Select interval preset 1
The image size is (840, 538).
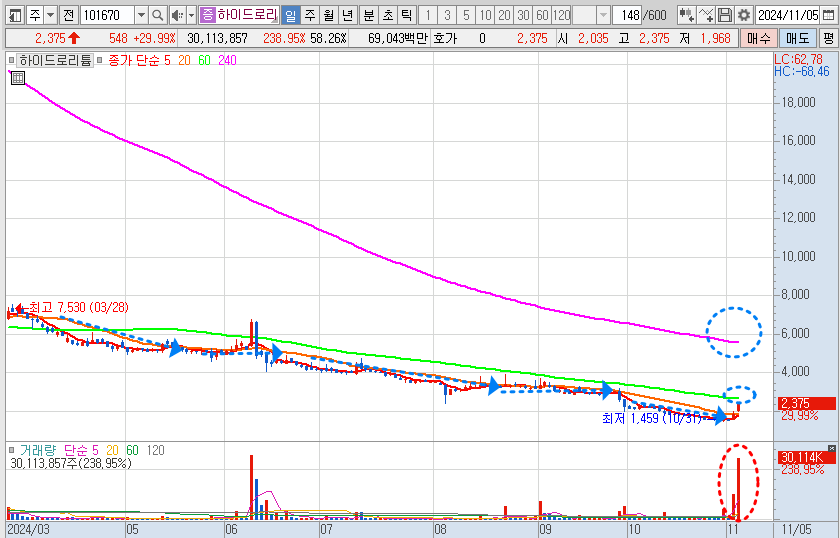tap(428, 15)
